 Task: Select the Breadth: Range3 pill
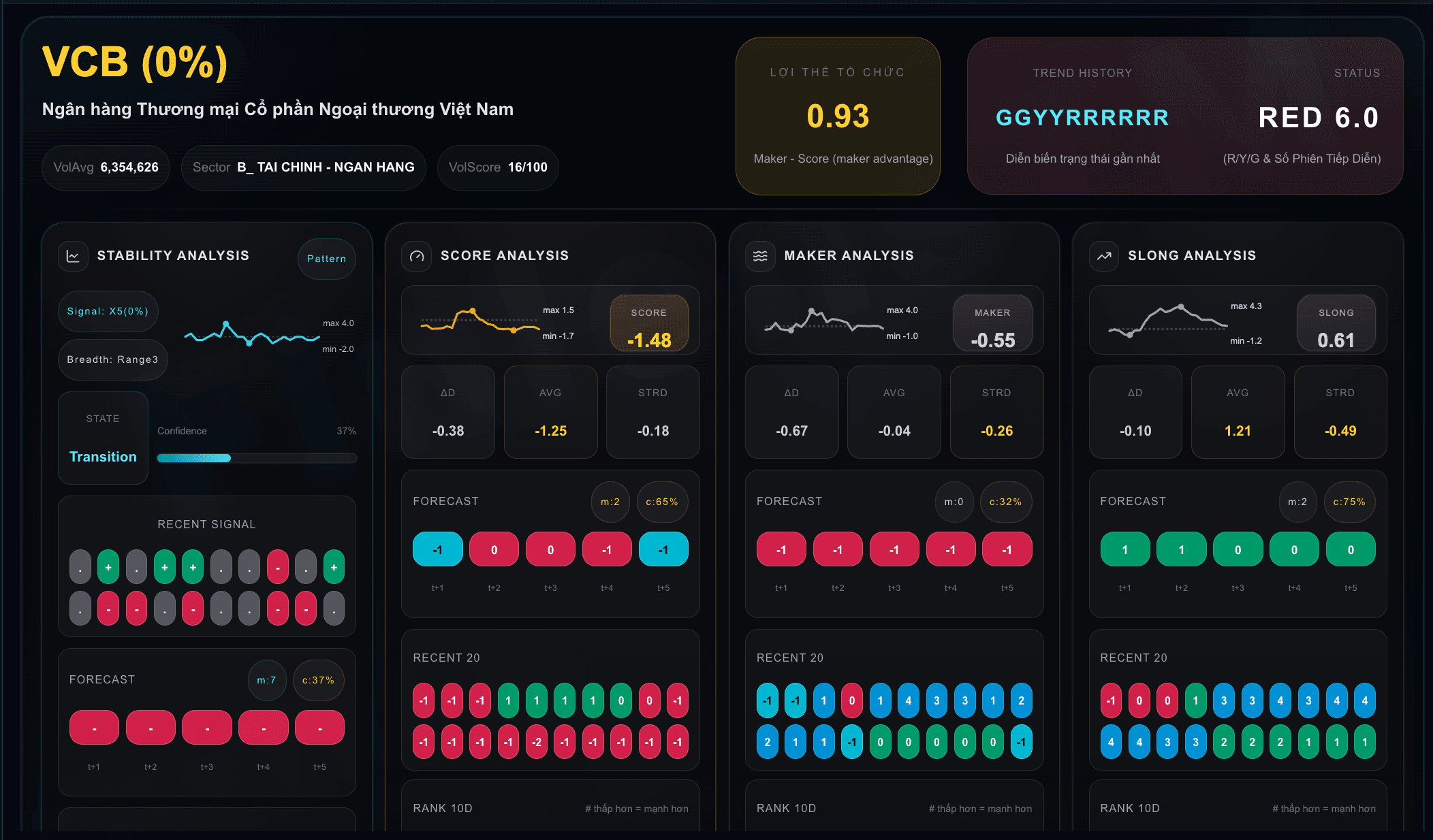(x=112, y=359)
